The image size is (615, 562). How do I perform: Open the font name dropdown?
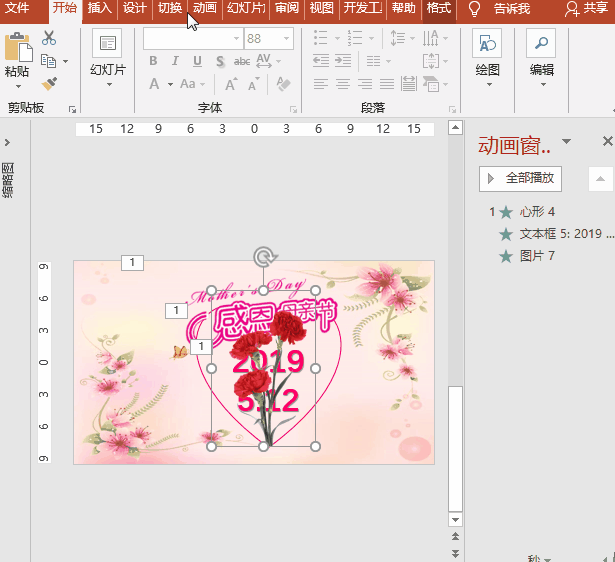[x=236, y=38]
